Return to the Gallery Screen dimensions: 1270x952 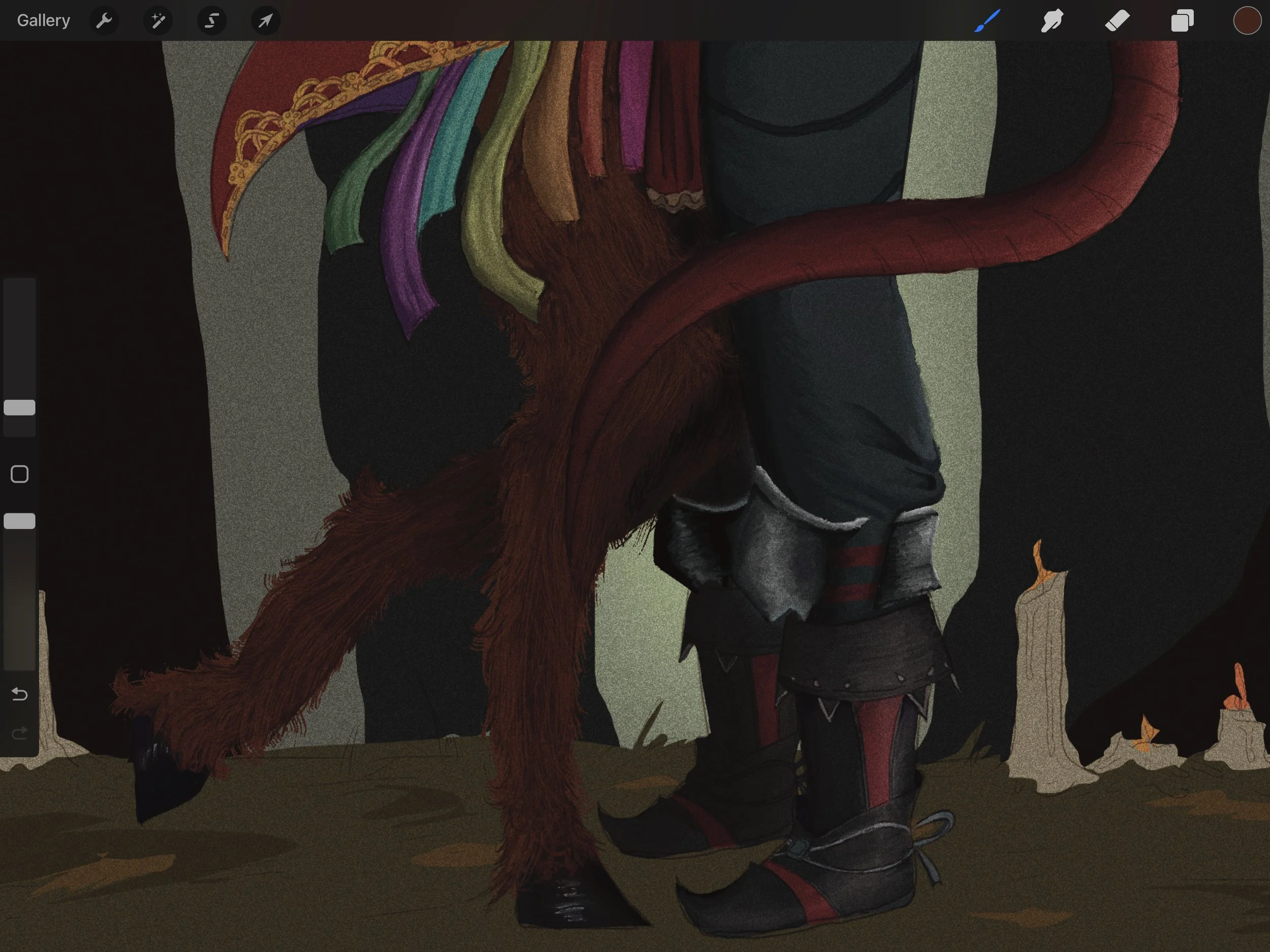tap(44, 21)
